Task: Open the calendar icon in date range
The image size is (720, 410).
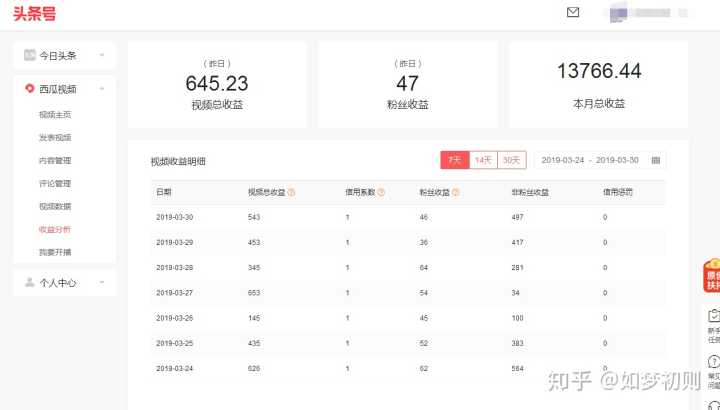Action: [x=656, y=160]
